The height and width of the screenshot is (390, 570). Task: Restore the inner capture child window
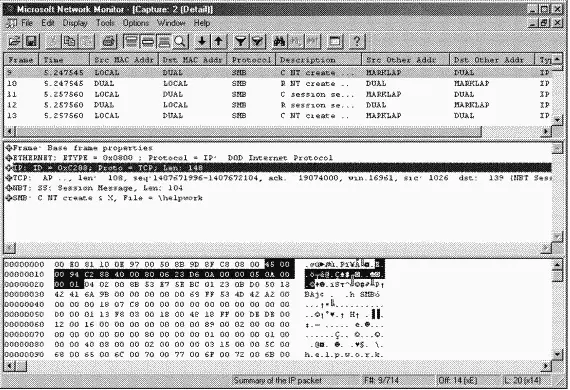(x=545, y=23)
